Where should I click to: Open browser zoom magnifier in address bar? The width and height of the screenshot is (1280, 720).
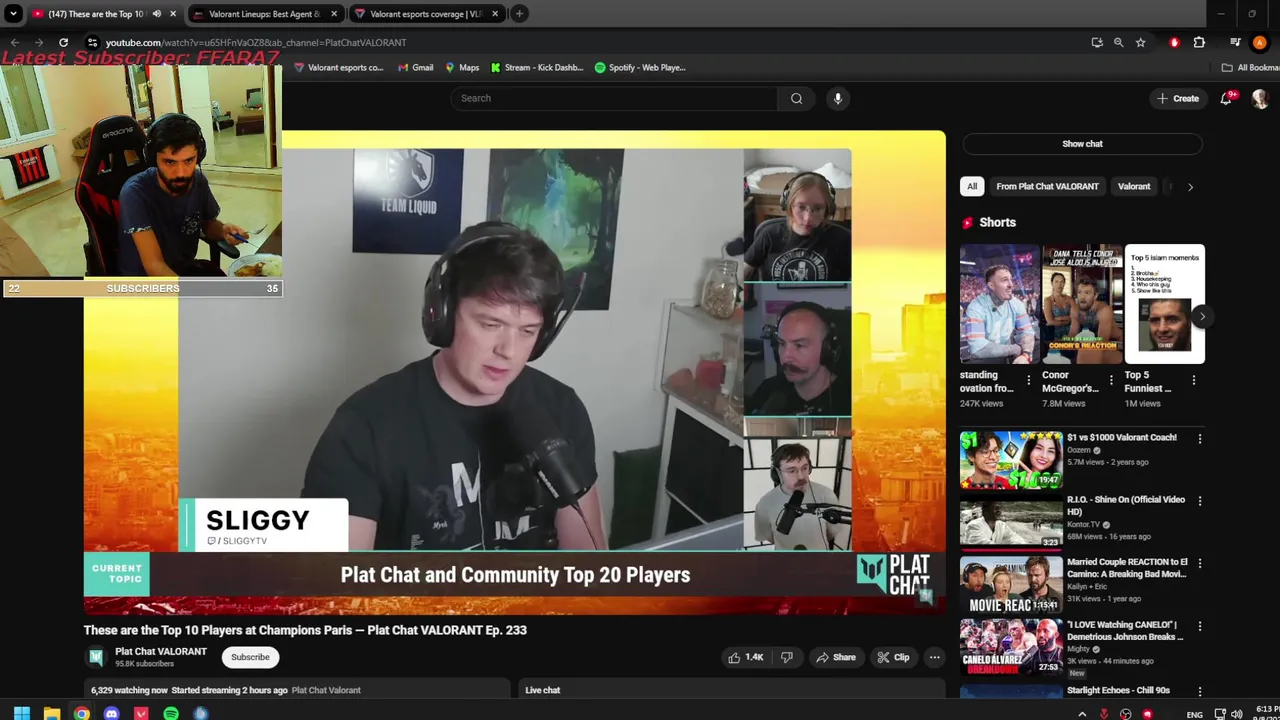pyautogui.click(x=1118, y=42)
